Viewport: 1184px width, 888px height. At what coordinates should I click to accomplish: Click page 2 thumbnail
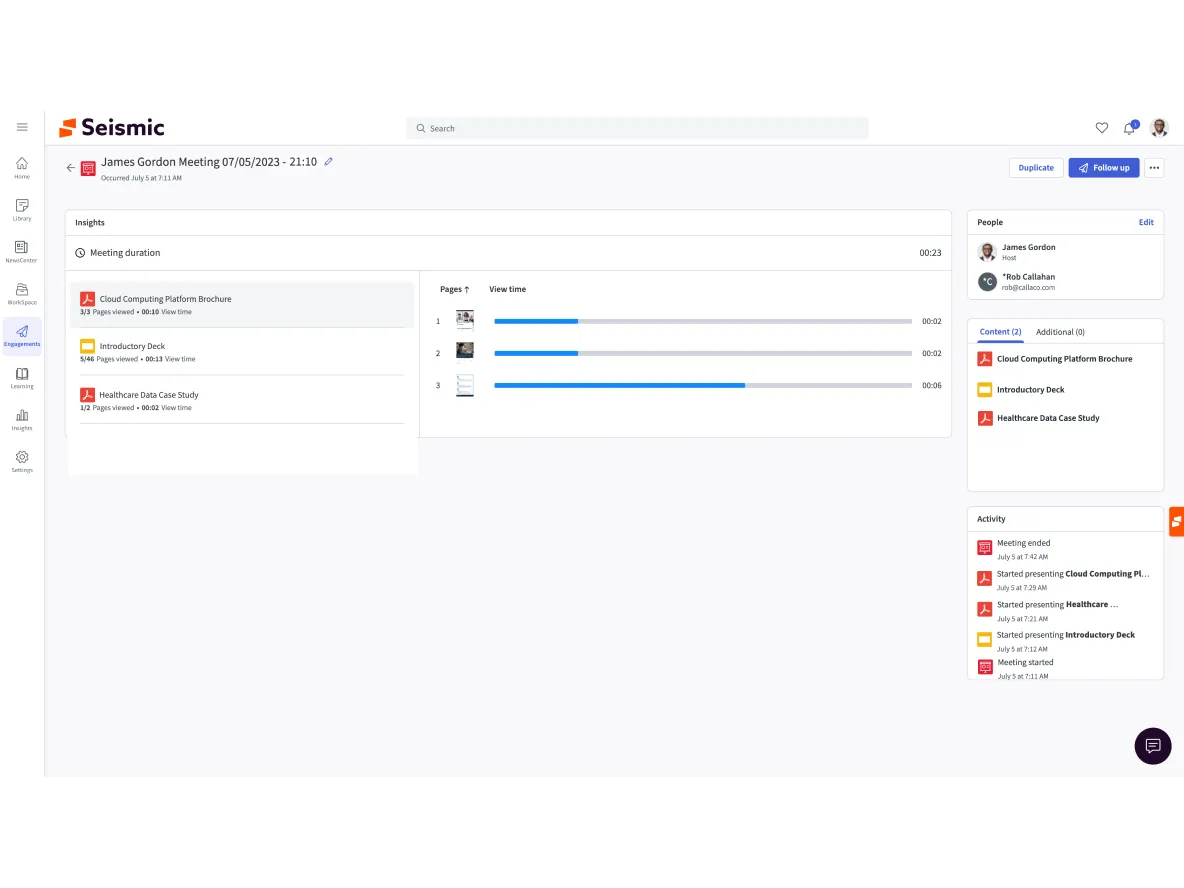(x=465, y=352)
